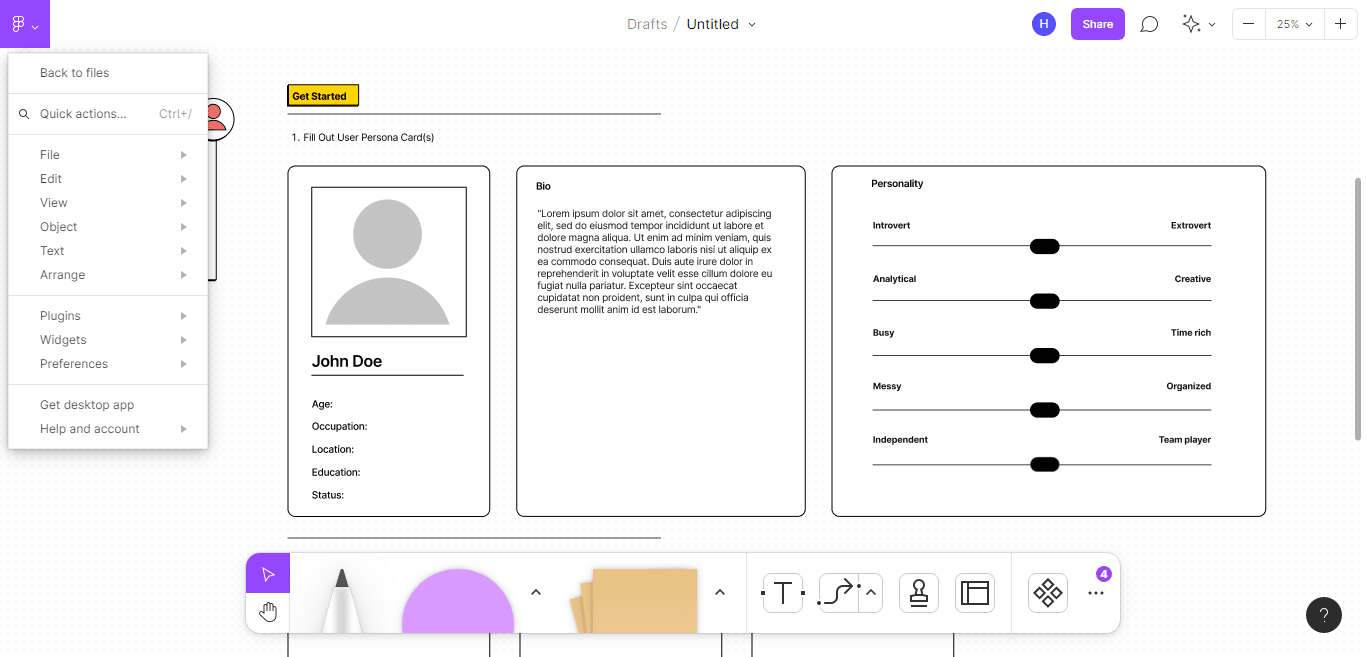This screenshot has height=657, width=1366.
Task: Click the Share button
Action: [1097, 23]
